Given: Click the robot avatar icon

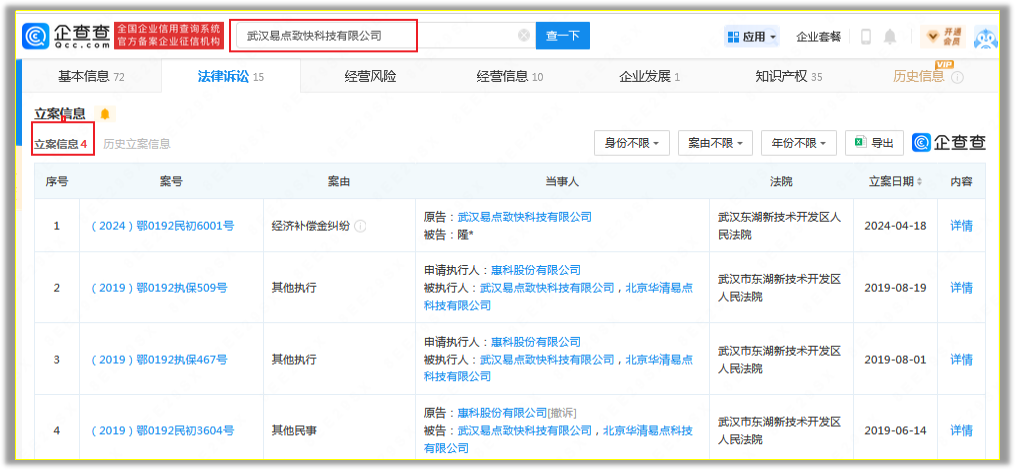Looking at the screenshot, I should [x=986, y=38].
